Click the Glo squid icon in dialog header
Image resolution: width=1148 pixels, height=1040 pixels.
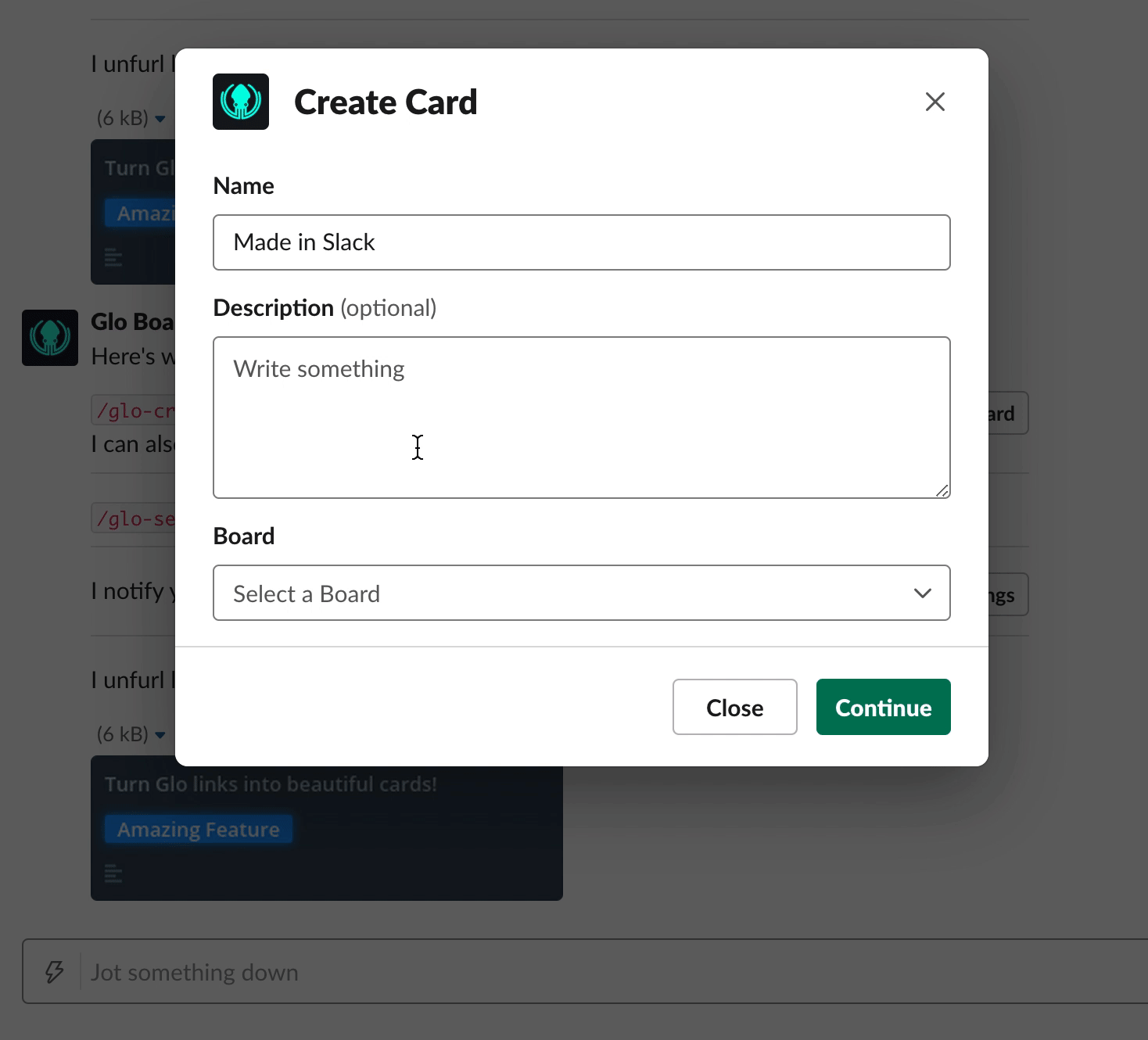[x=241, y=102]
